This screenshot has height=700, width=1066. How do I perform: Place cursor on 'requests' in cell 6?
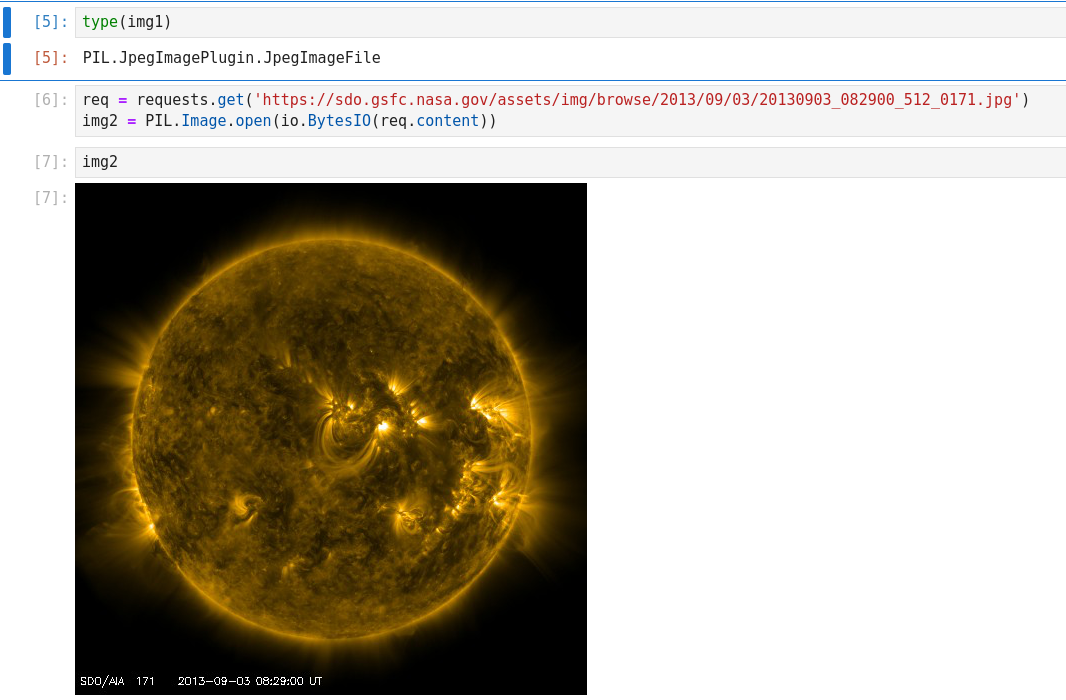171,100
